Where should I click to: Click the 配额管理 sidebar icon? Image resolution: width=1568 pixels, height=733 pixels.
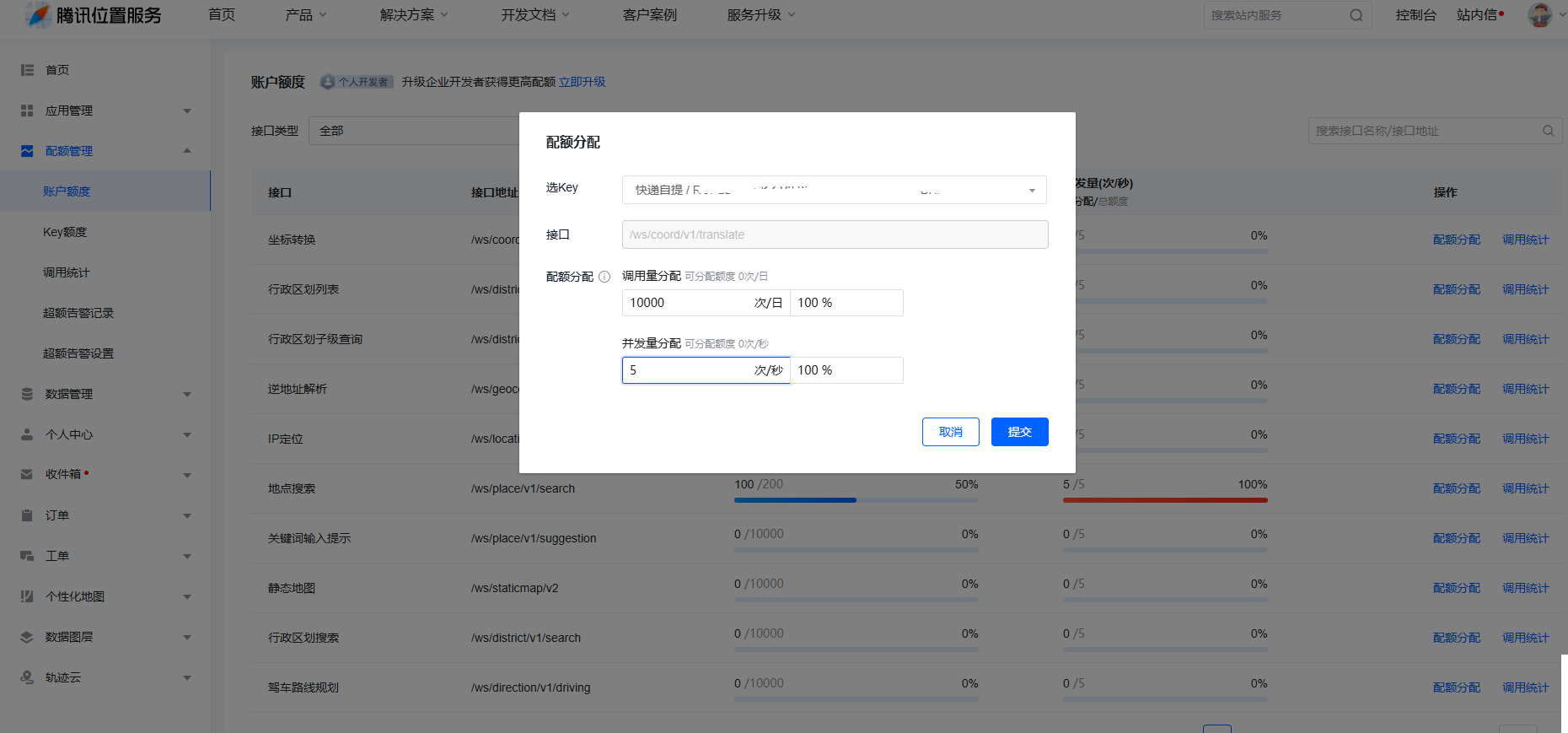pyautogui.click(x=27, y=151)
